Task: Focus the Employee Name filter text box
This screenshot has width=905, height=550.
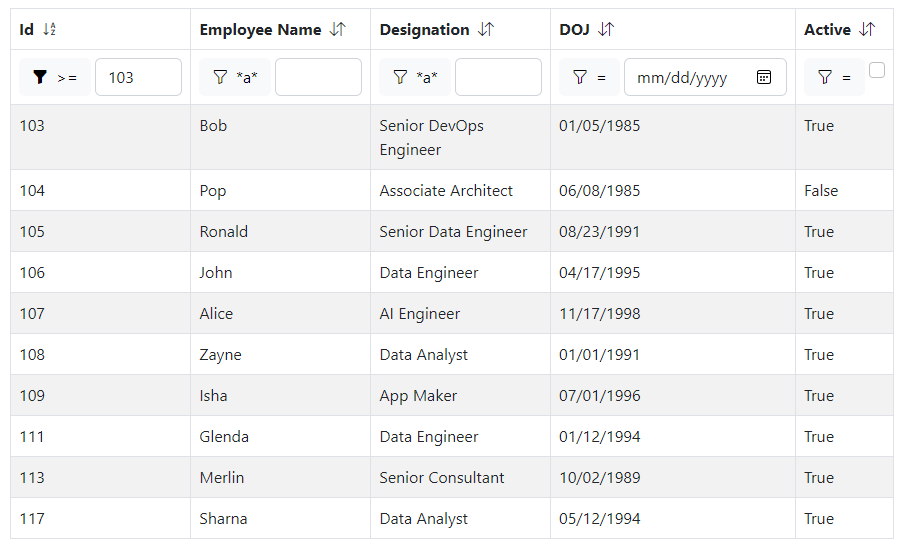Action: (x=318, y=77)
